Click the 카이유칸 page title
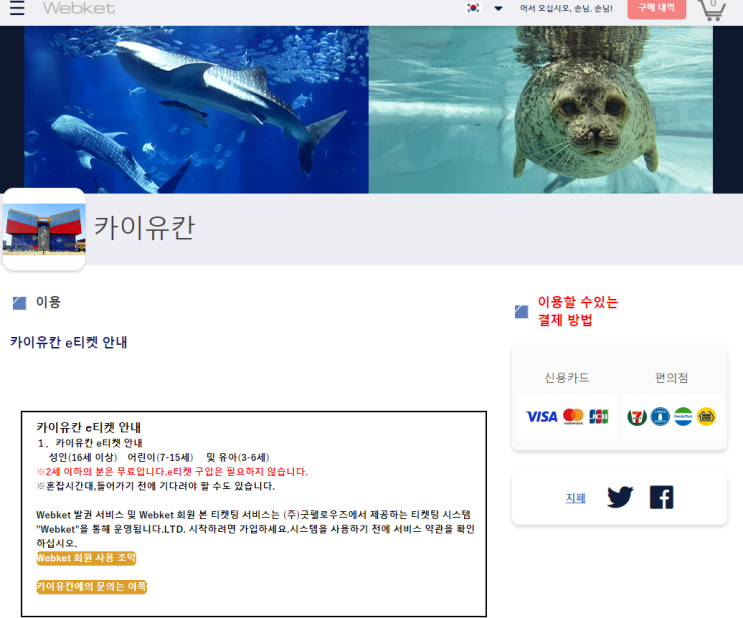Image resolution: width=743 pixels, height=618 pixels. 144,227
